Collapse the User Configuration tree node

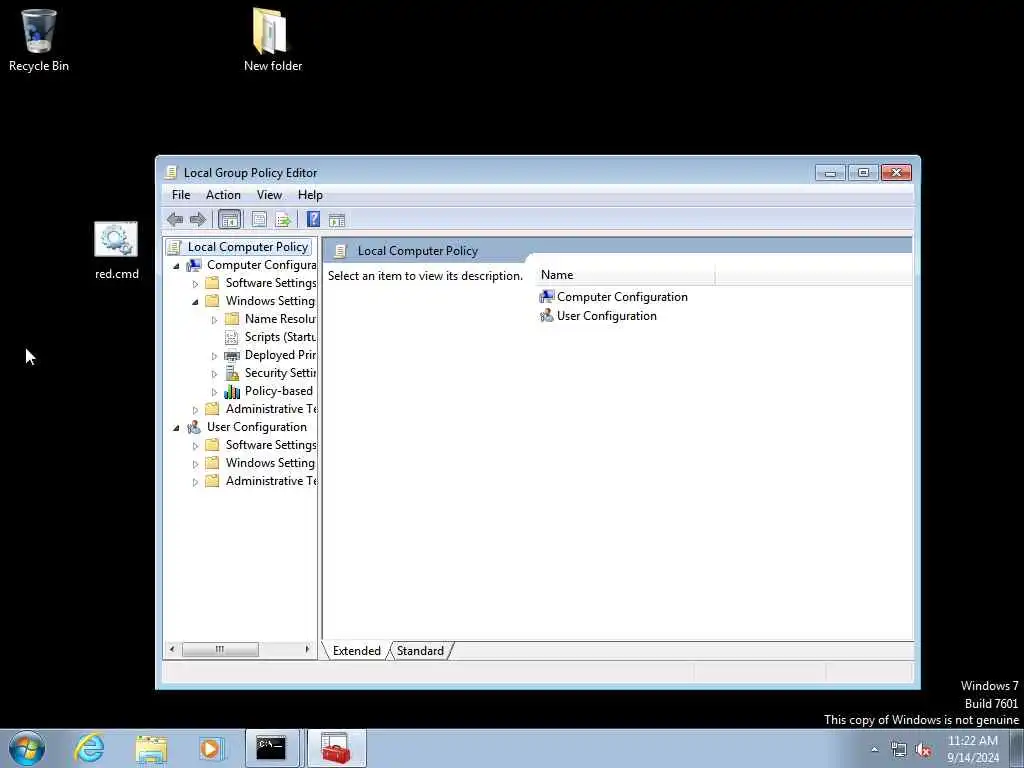click(x=176, y=428)
